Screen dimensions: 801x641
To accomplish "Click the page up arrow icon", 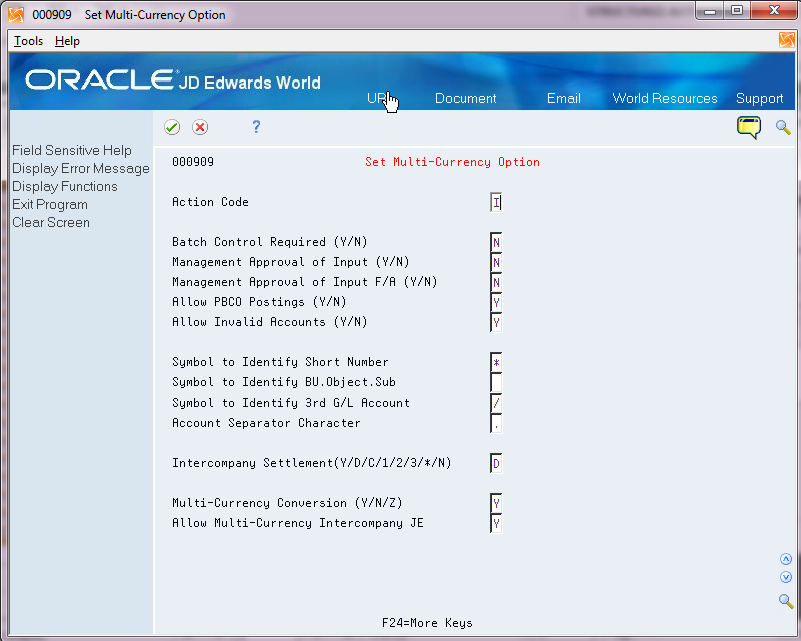I will coord(786,559).
